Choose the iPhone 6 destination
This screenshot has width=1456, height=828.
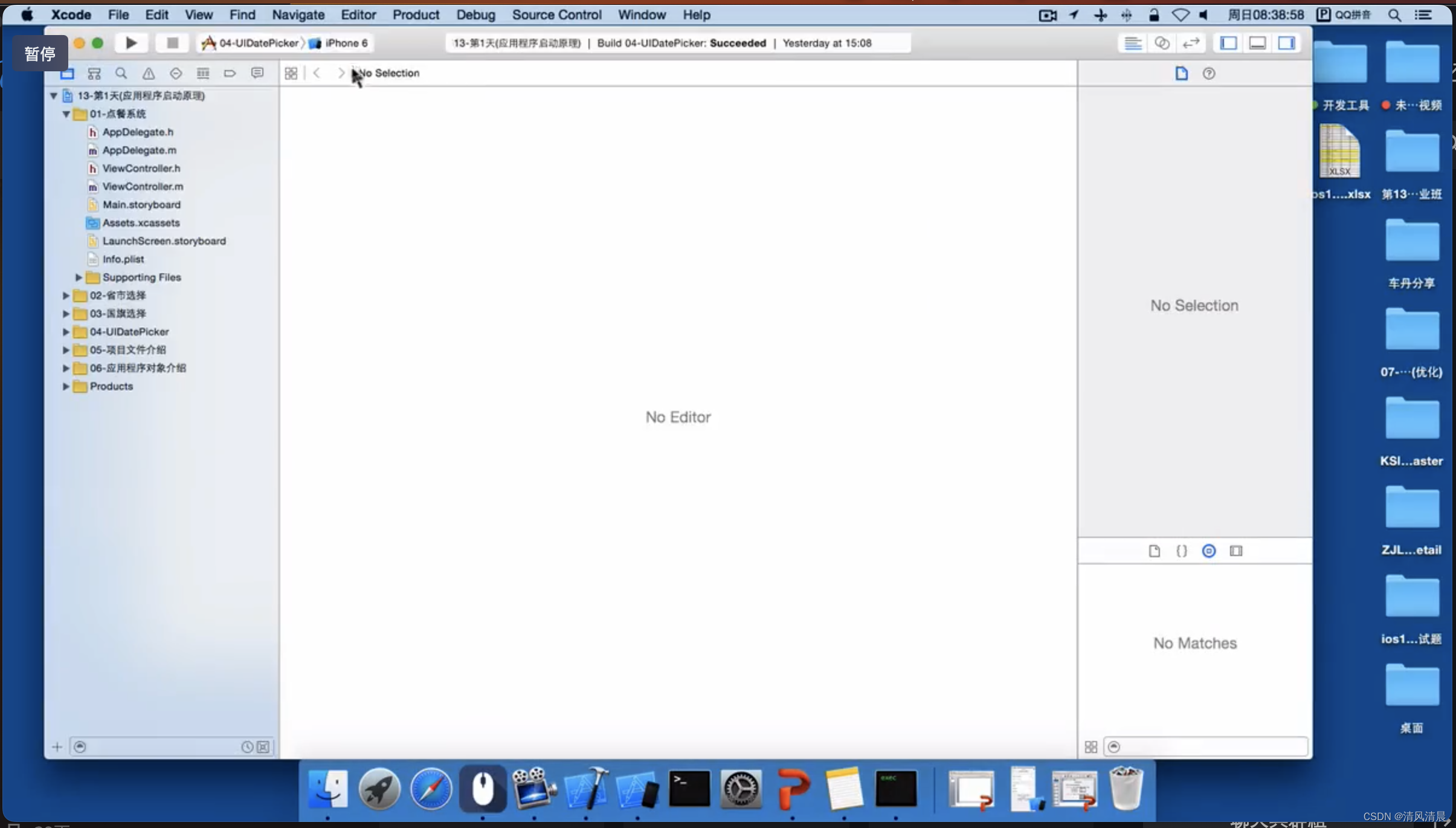point(339,43)
